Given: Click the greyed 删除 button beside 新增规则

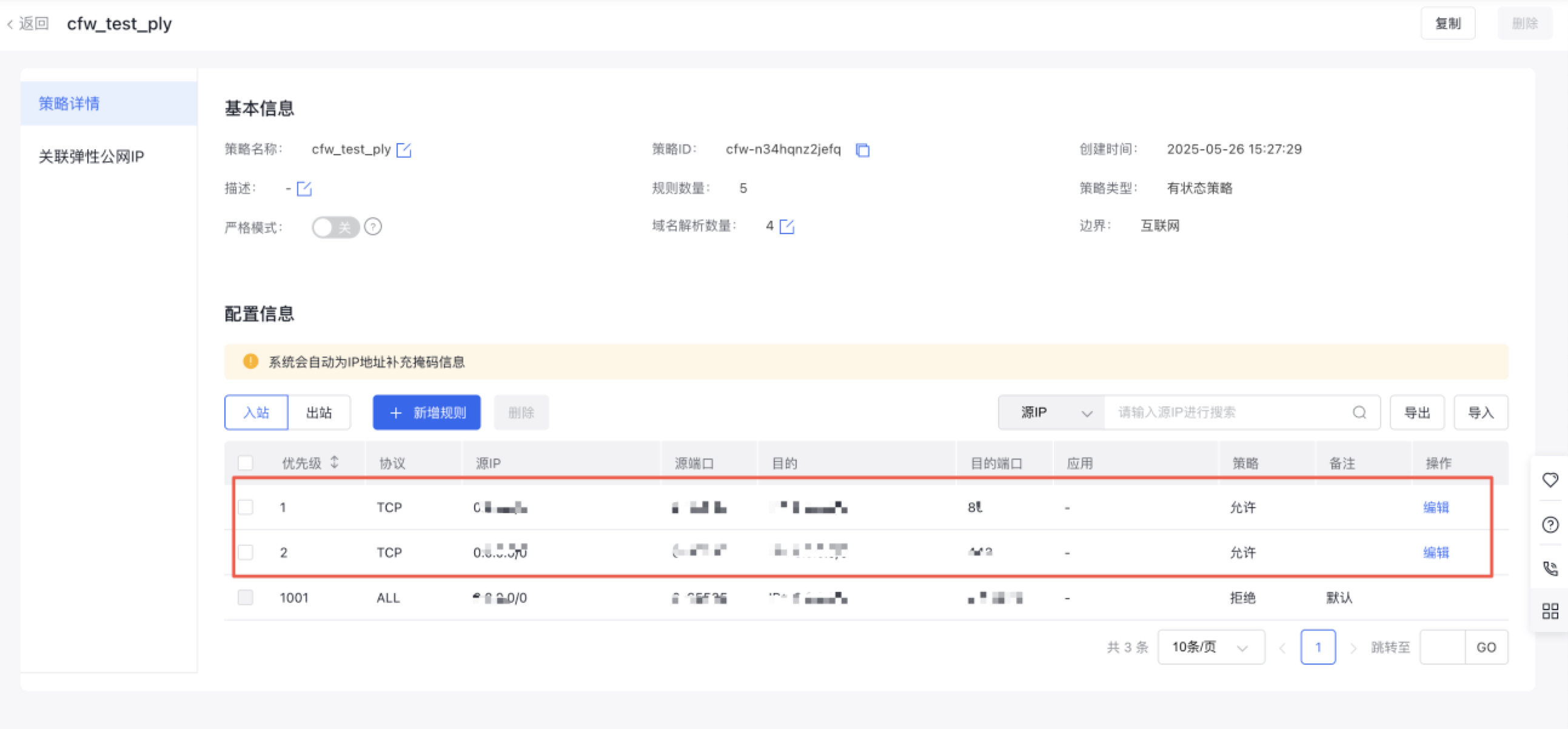Looking at the screenshot, I should pos(521,413).
